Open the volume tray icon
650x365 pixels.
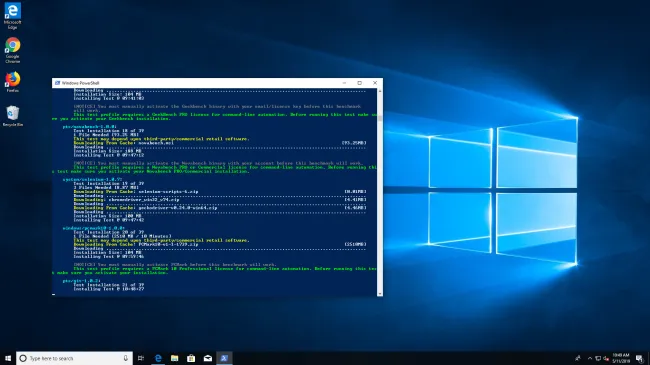(x=606, y=358)
